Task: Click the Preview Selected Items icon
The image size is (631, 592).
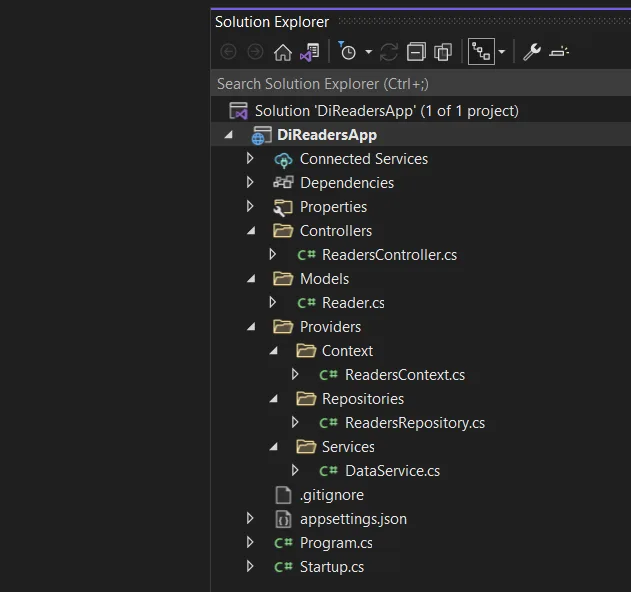Action: click(x=560, y=52)
